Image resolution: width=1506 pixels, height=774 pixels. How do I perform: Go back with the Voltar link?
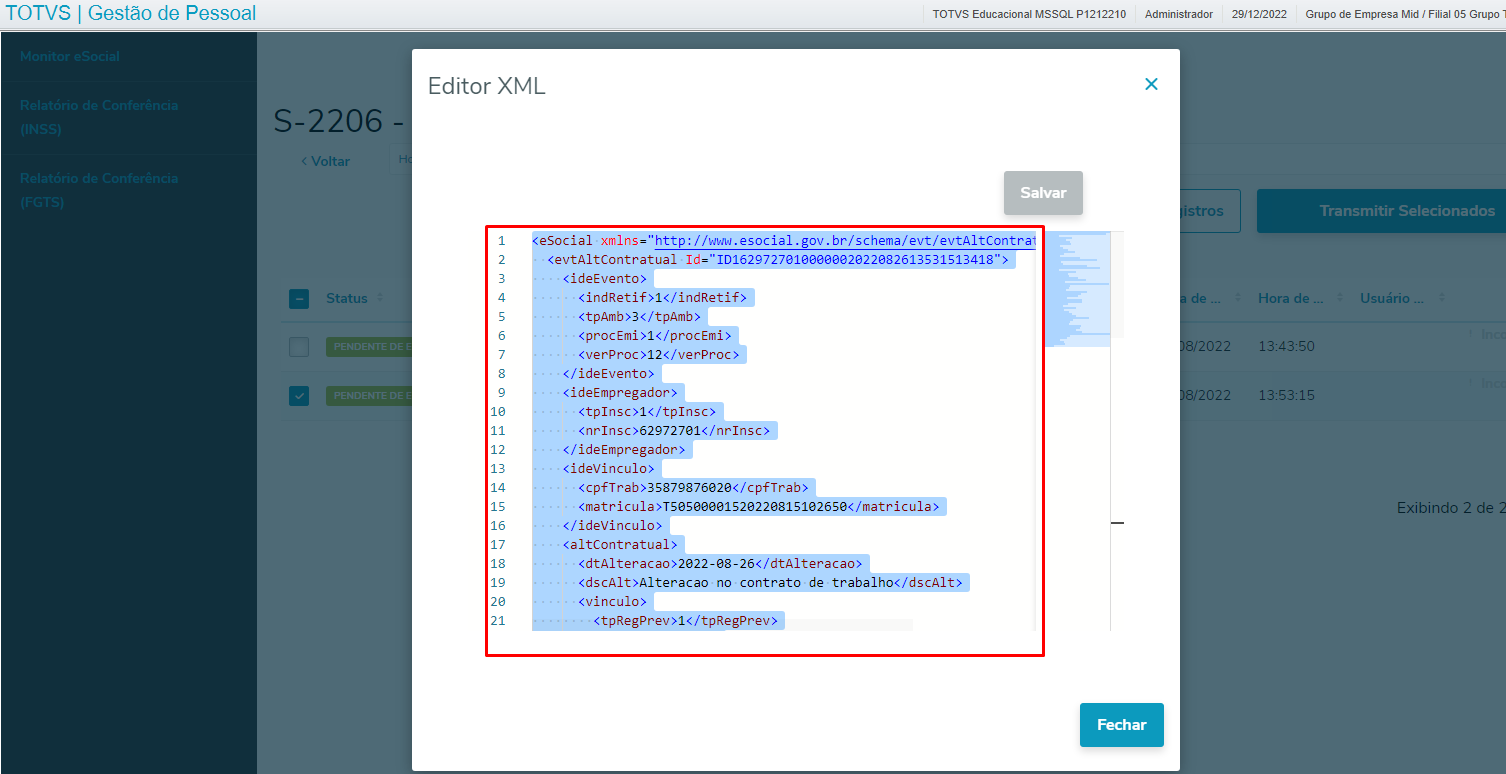[325, 161]
